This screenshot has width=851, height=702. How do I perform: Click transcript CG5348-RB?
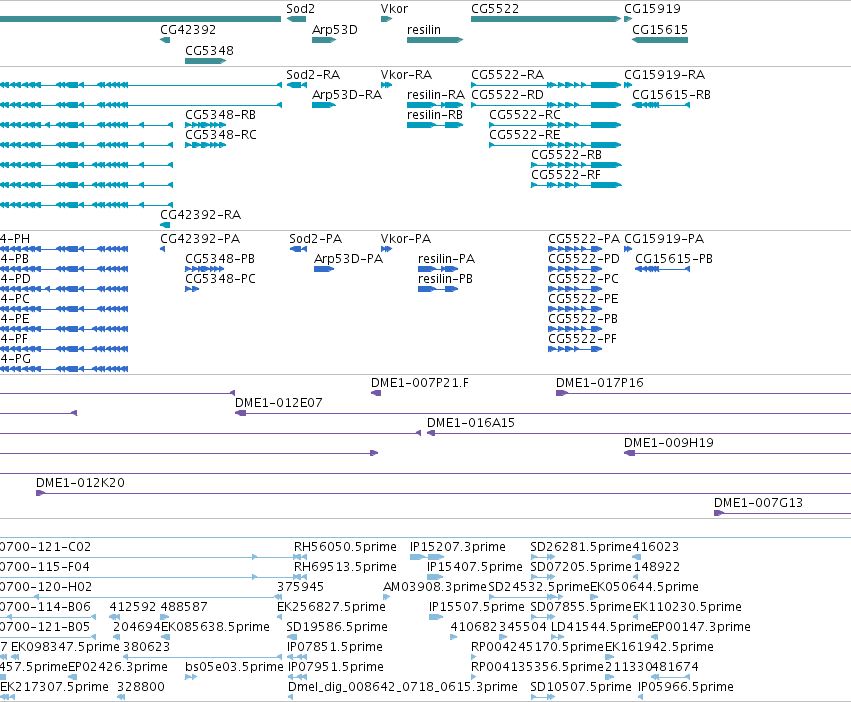(220, 115)
